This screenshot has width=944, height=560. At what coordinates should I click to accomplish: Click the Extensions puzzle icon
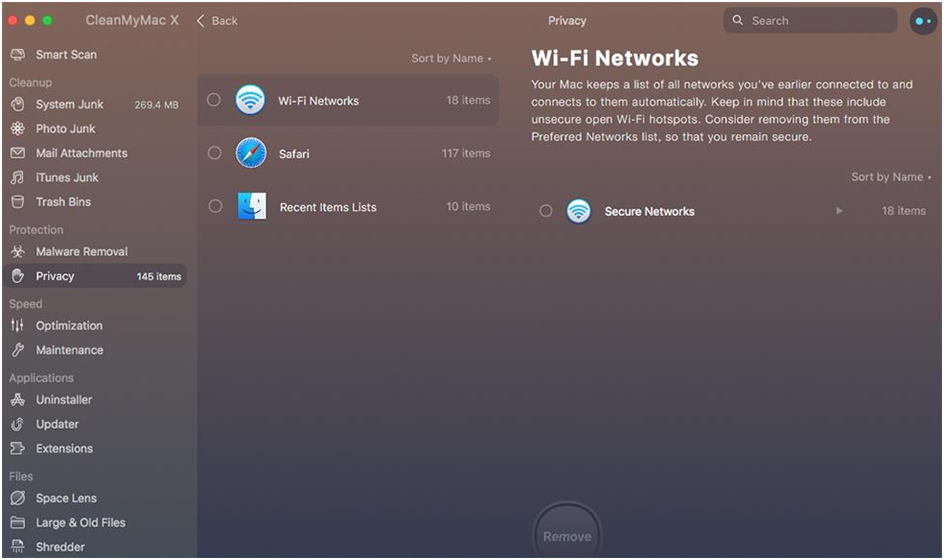(17, 449)
